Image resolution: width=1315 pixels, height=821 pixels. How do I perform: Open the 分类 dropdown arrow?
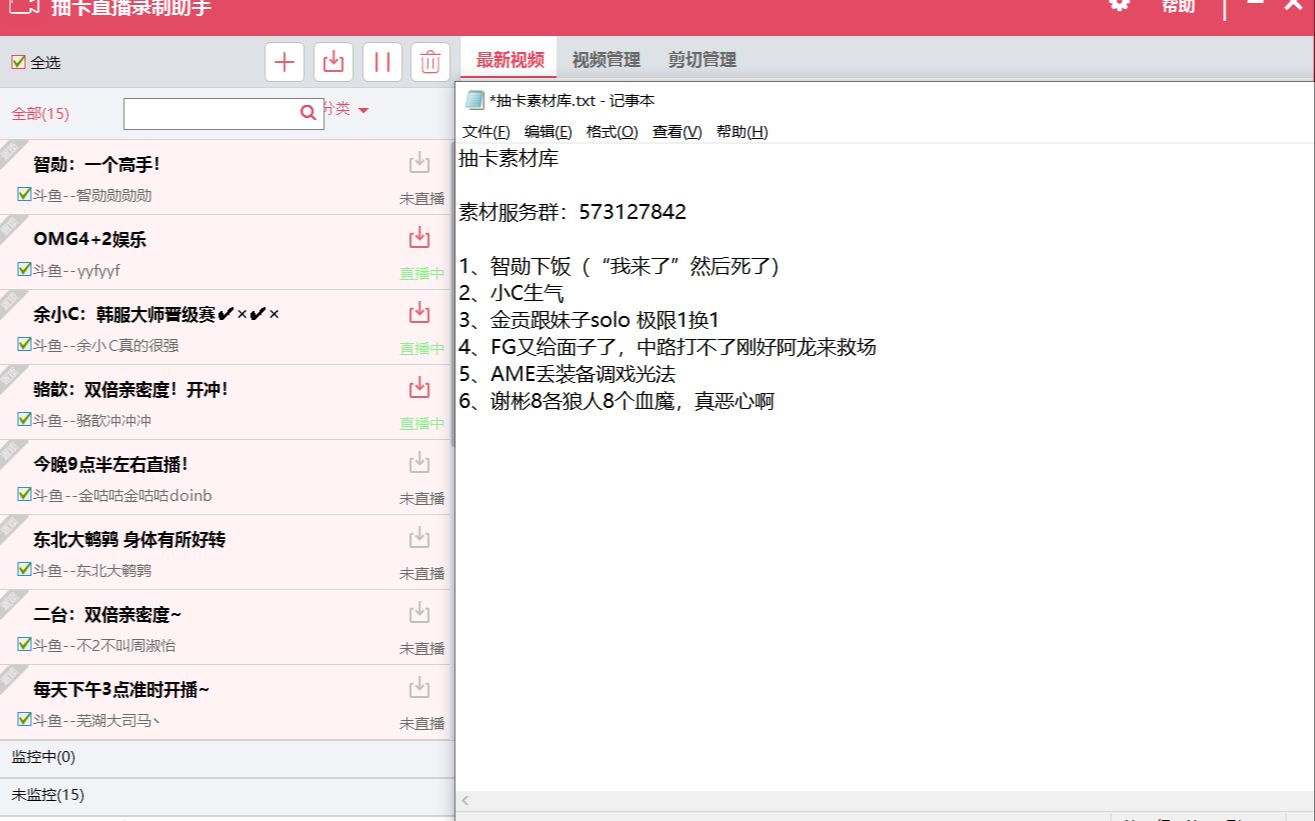[363, 110]
